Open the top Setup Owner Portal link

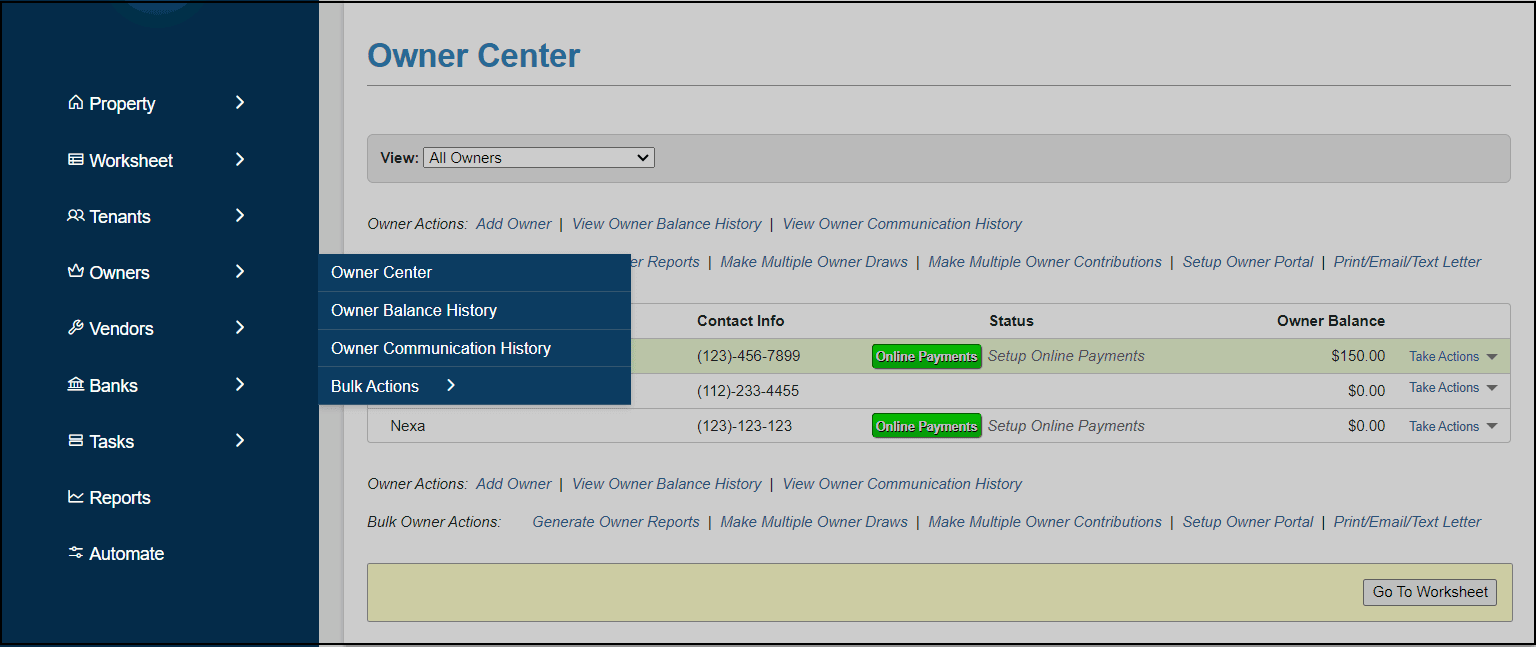(1247, 262)
